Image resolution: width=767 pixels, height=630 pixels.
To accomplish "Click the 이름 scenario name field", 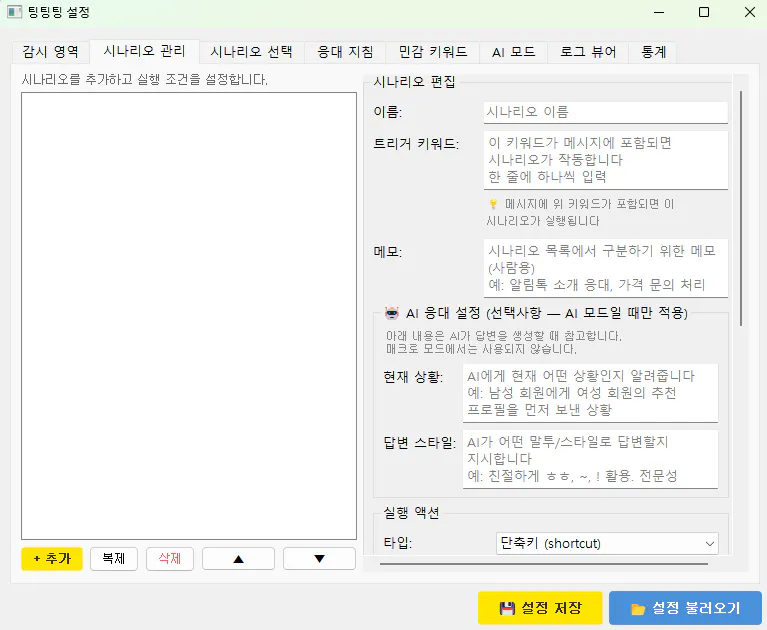I will click(606, 112).
